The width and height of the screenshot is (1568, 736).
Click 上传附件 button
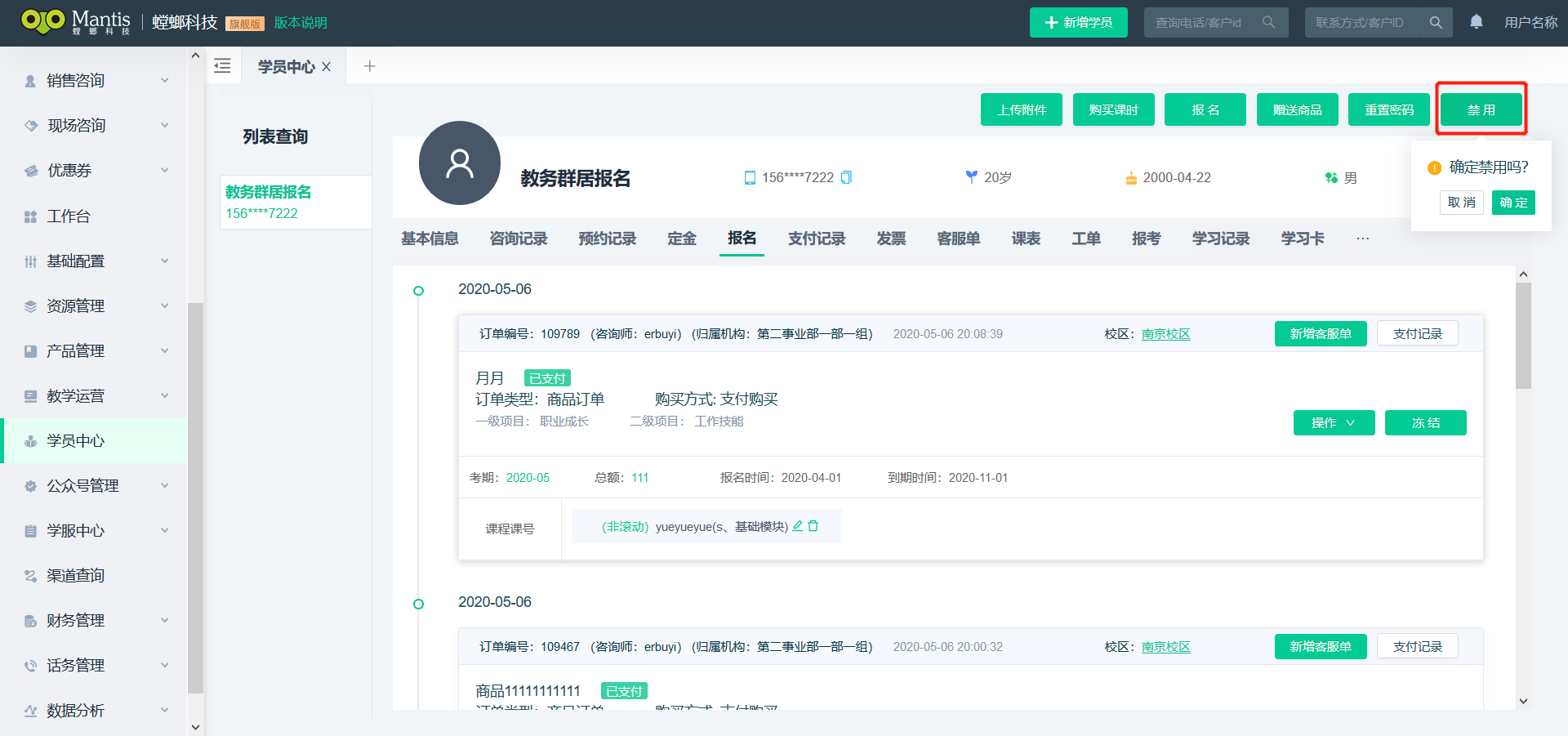[x=1022, y=109]
